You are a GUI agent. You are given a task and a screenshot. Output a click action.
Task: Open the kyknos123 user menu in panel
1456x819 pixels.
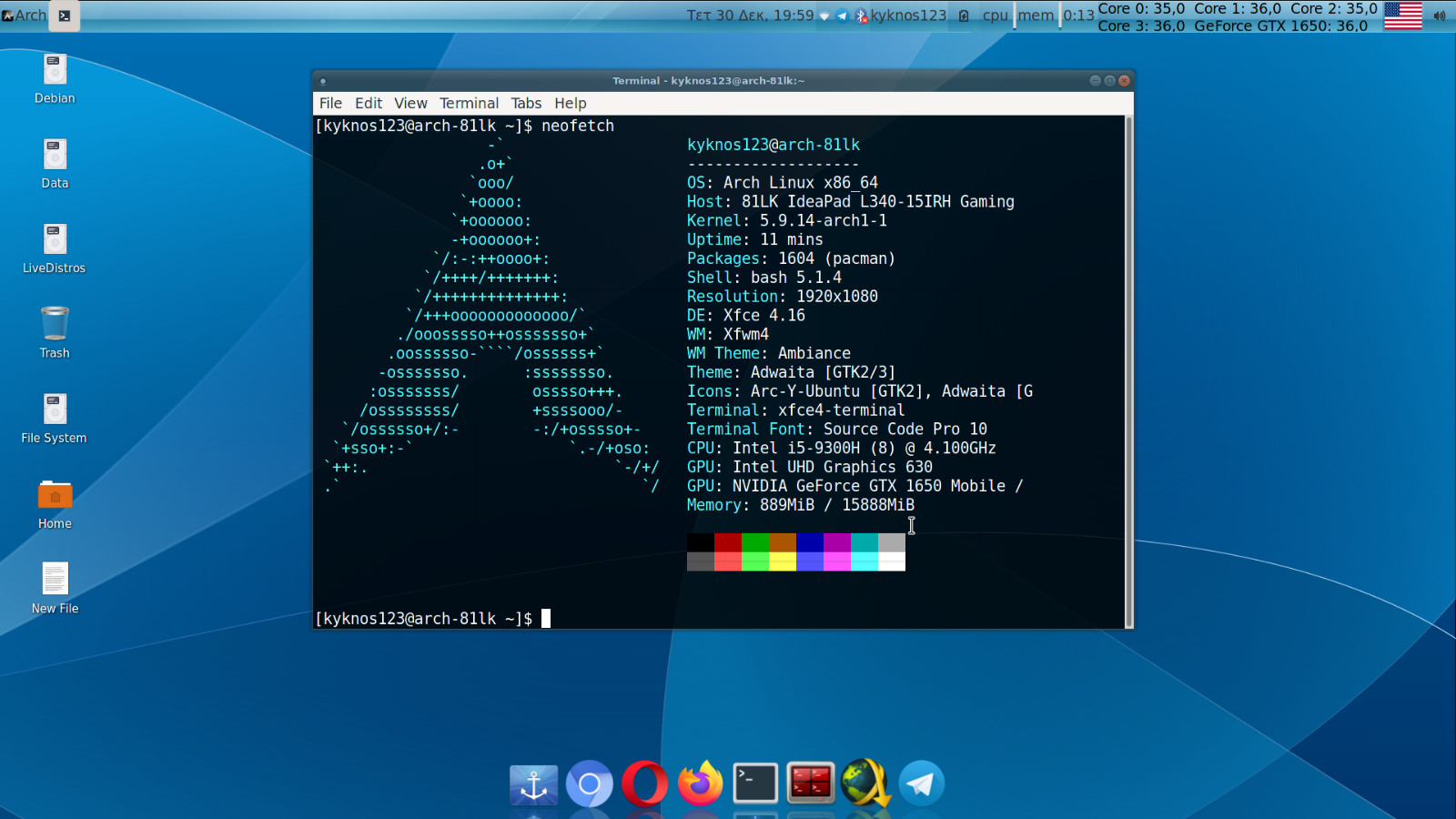coord(908,15)
